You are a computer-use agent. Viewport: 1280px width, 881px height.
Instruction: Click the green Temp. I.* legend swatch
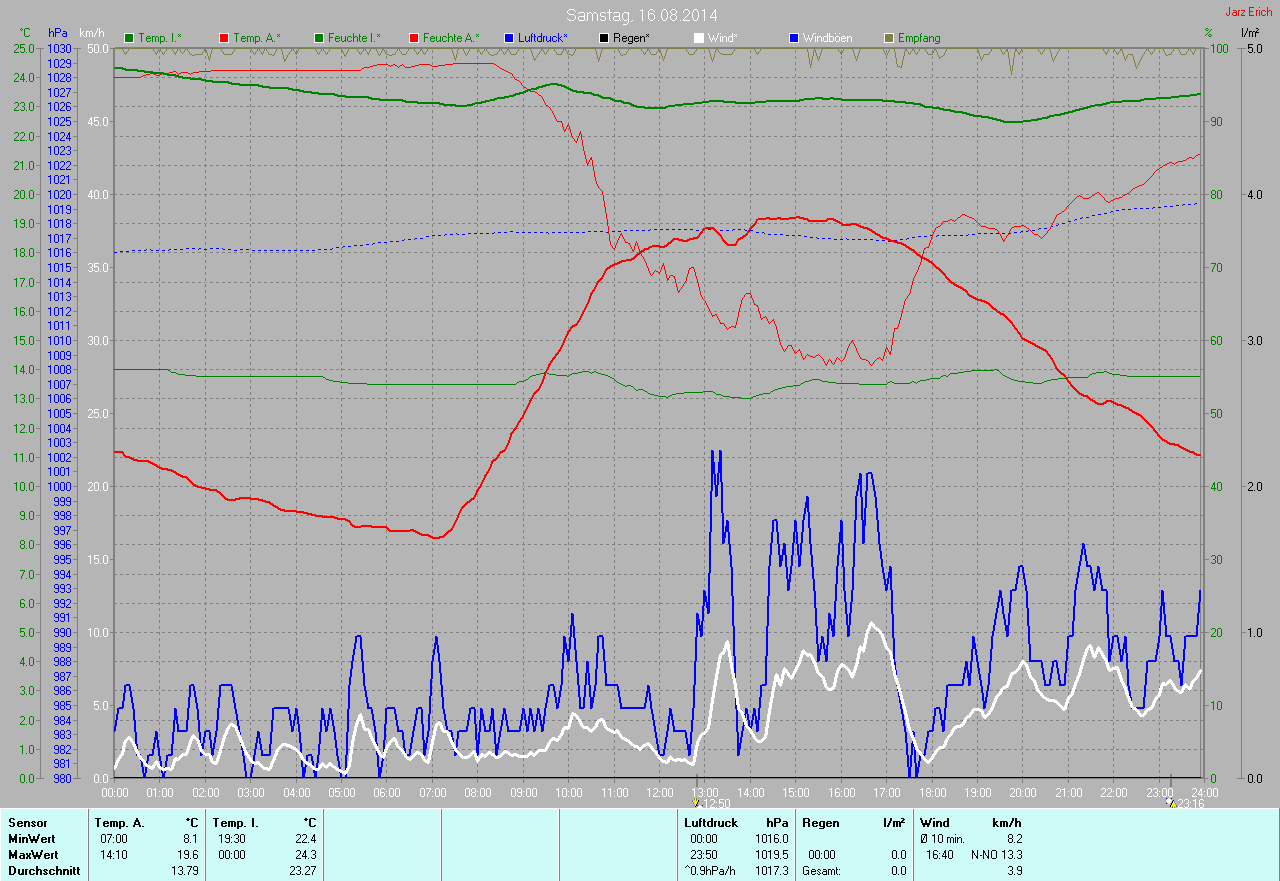point(128,38)
